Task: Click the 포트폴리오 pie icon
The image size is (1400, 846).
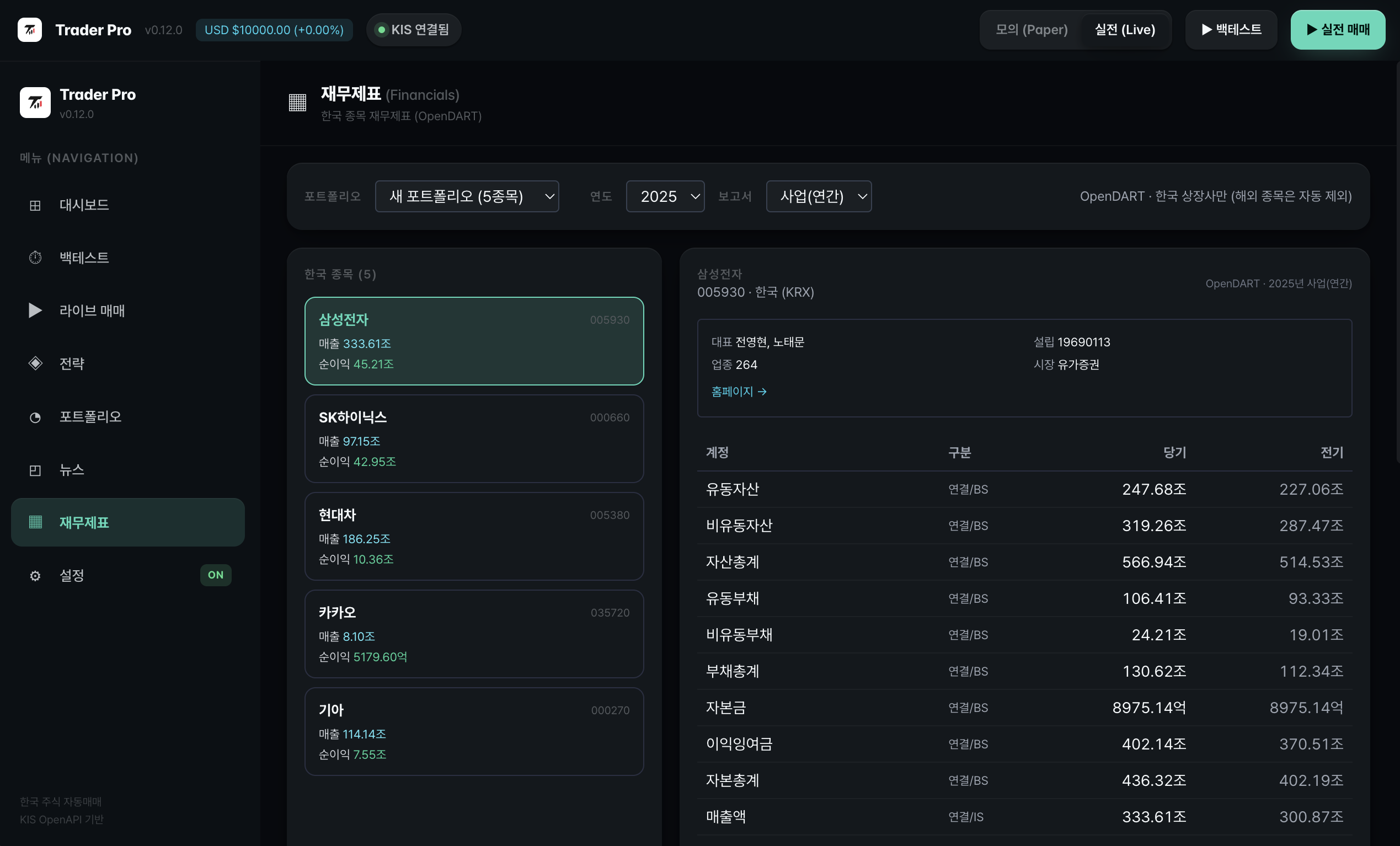Action: [35, 417]
